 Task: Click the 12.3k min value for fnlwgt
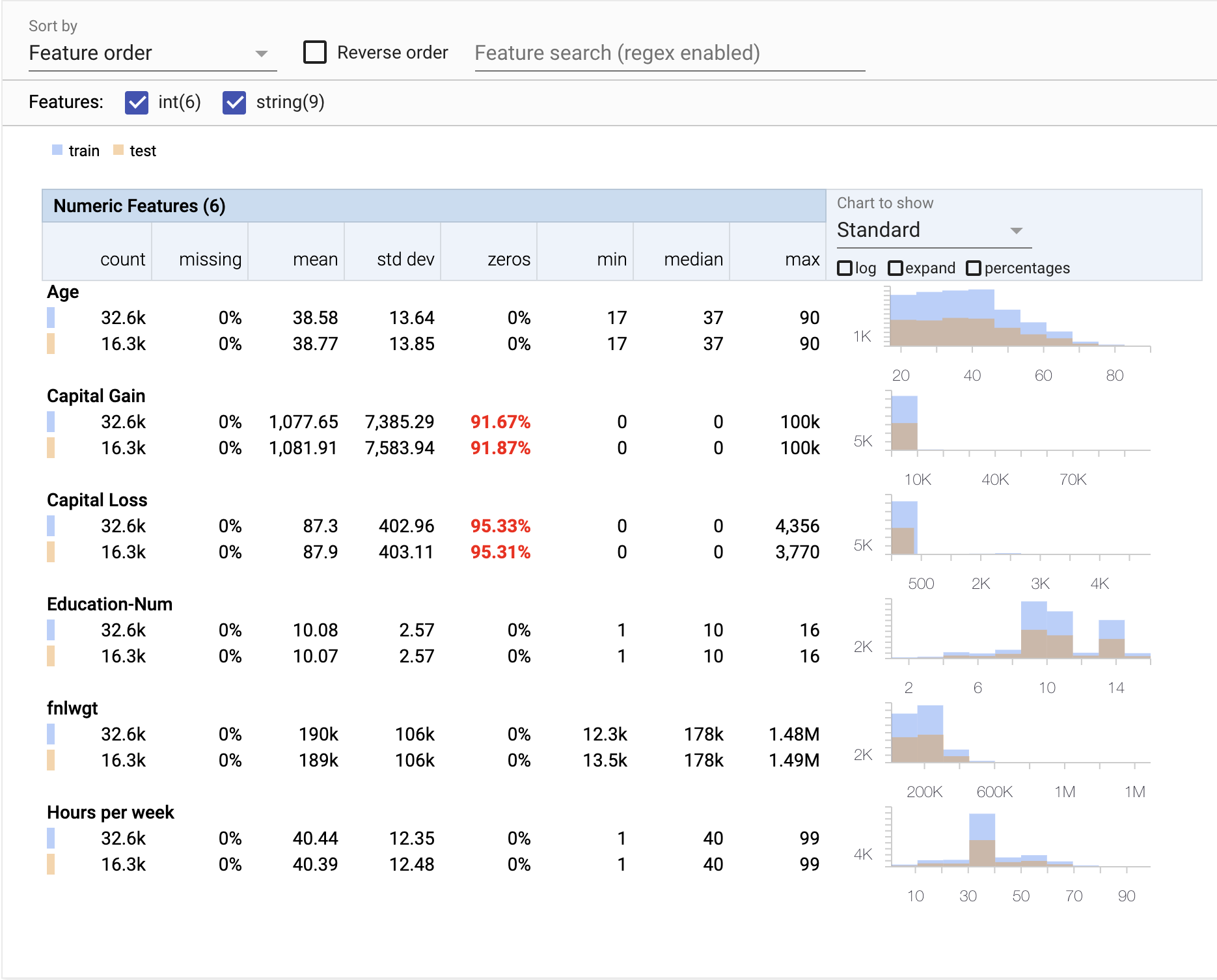pyautogui.click(x=605, y=734)
